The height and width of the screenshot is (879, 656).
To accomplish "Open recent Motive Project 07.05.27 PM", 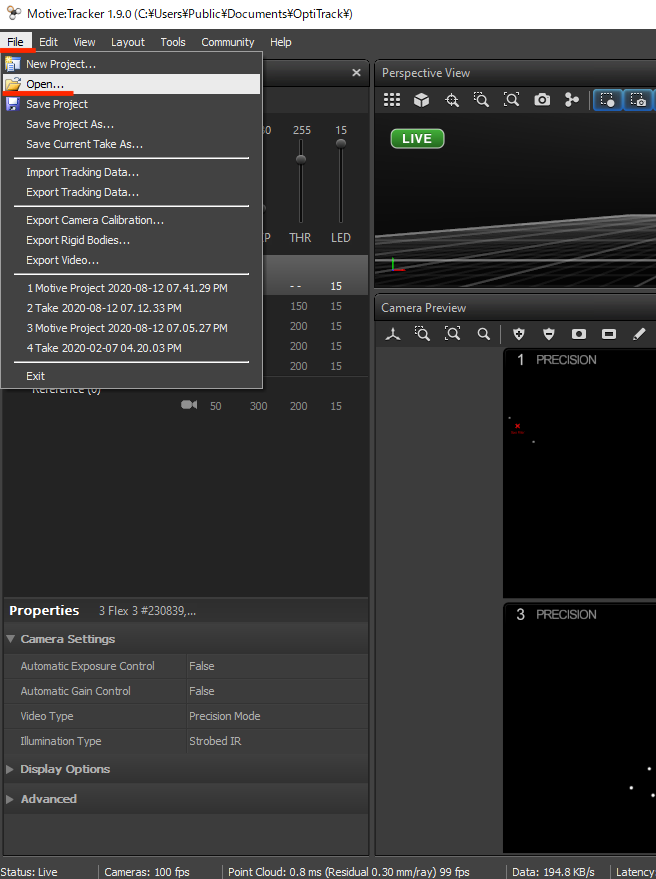I will pos(132,328).
